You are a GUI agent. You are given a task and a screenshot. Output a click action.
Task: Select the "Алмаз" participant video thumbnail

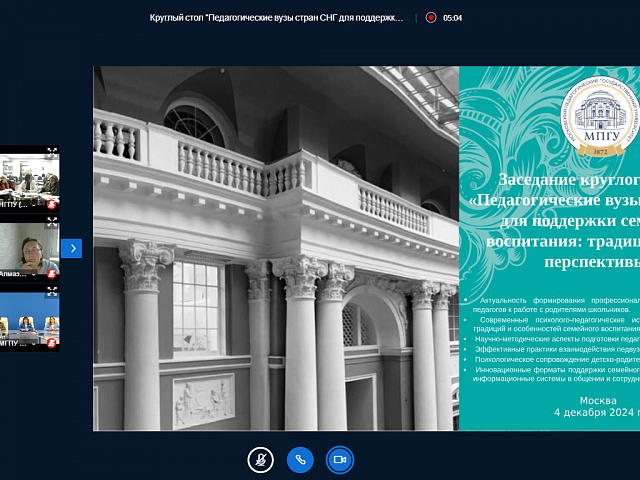(29, 249)
